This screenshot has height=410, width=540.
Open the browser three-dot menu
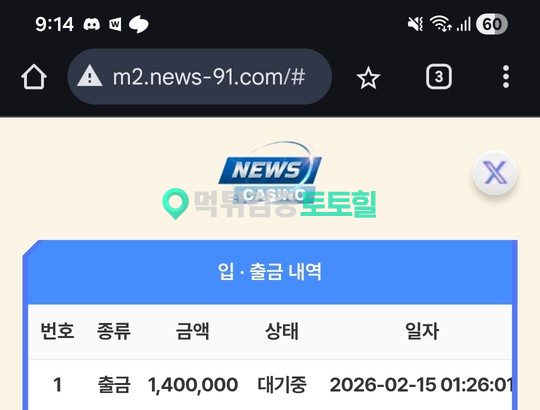(x=506, y=76)
